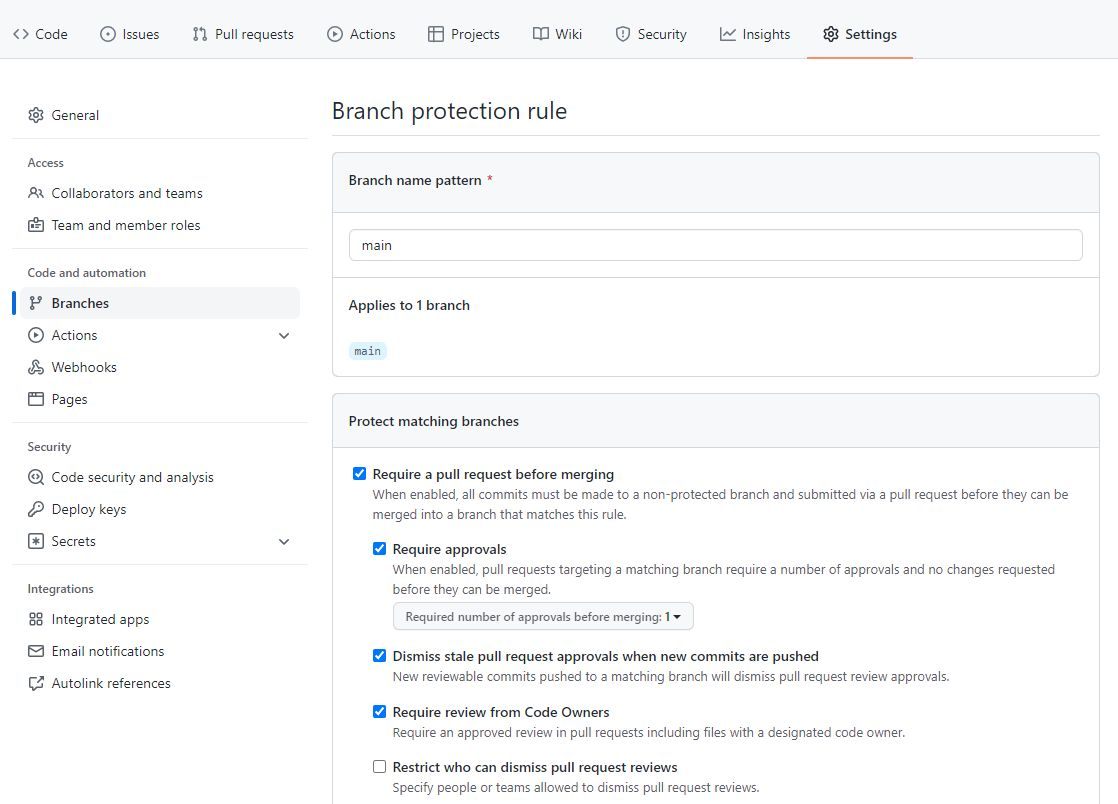
Task: Switch to the Wiki tab
Action: coord(558,34)
